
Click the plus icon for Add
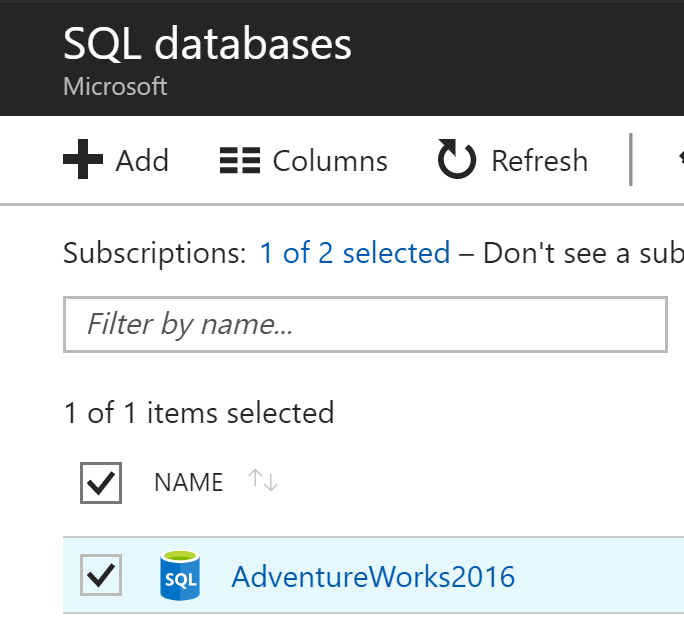tap(83, 159)
